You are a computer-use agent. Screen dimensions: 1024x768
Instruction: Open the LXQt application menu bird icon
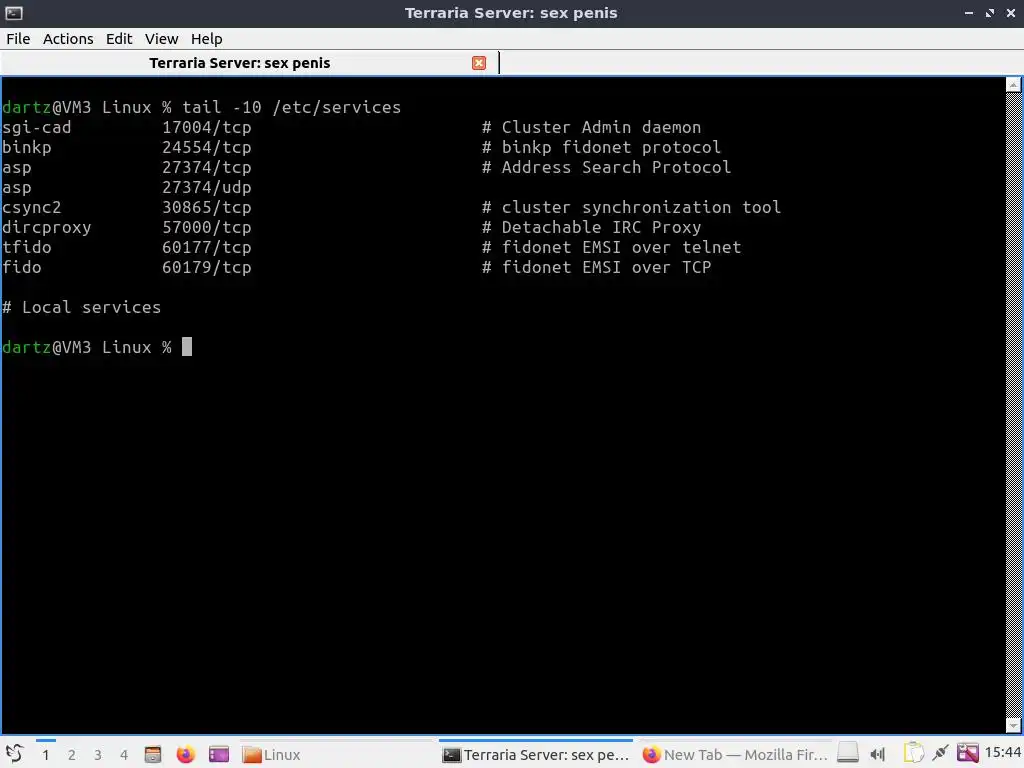14,754
